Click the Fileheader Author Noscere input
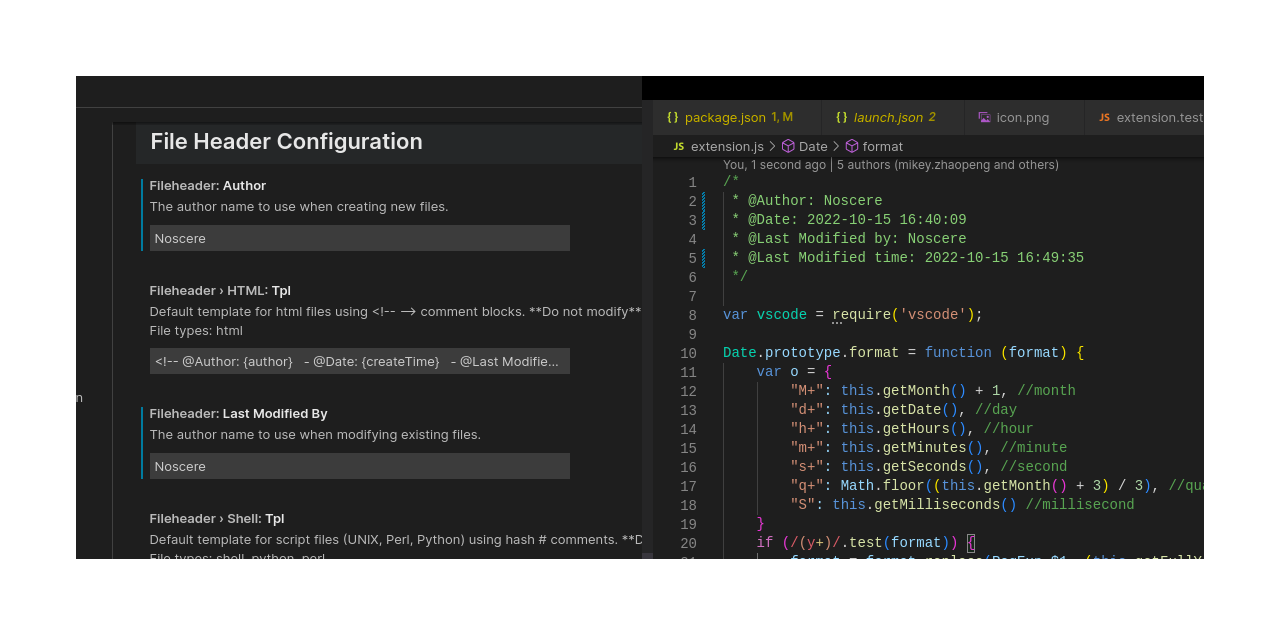The height and width of the screenshot is (640, 1280). [359, 238]
